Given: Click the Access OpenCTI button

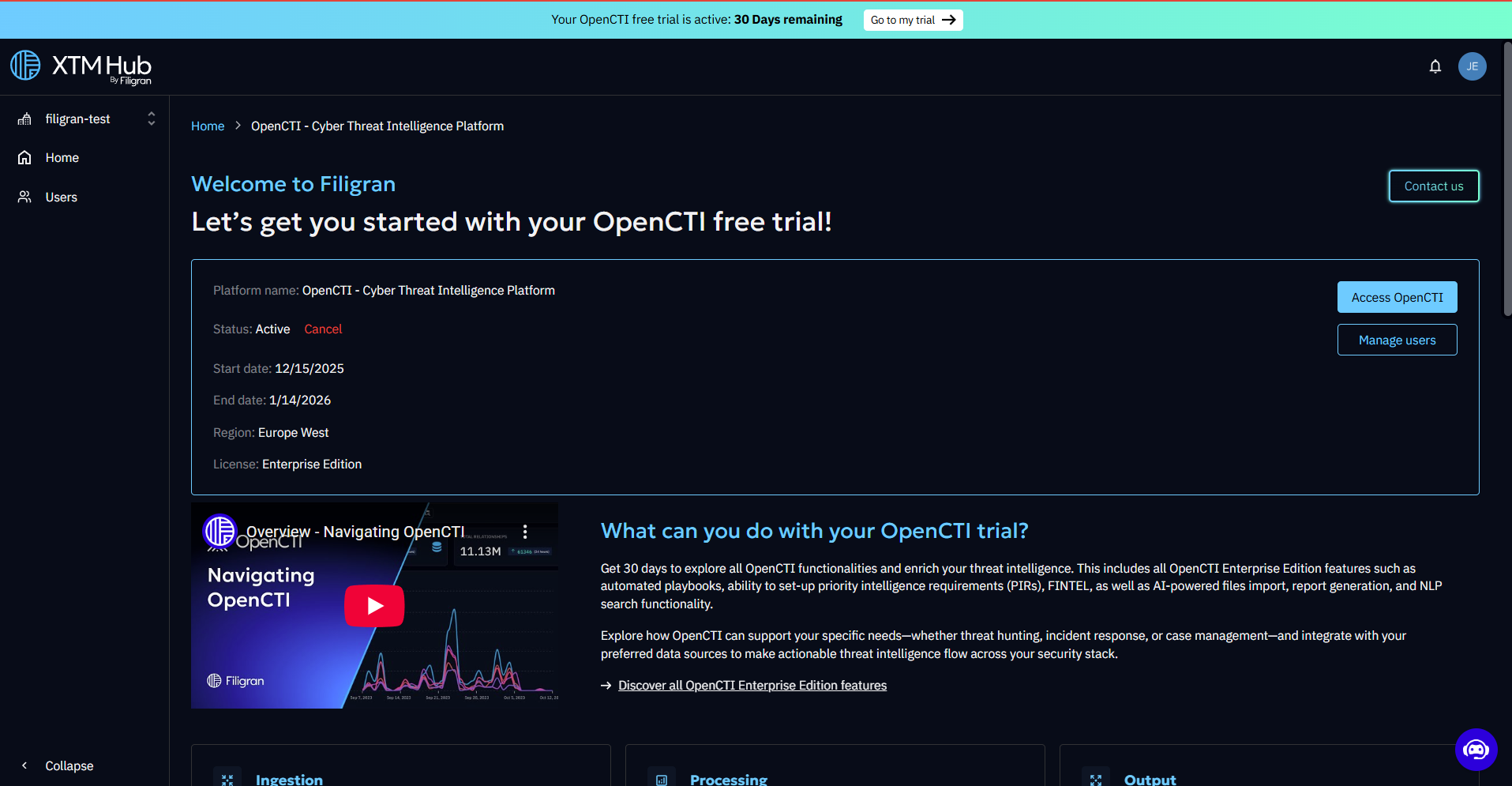Looking at the screenshot, I should [x=1397, y=298].
